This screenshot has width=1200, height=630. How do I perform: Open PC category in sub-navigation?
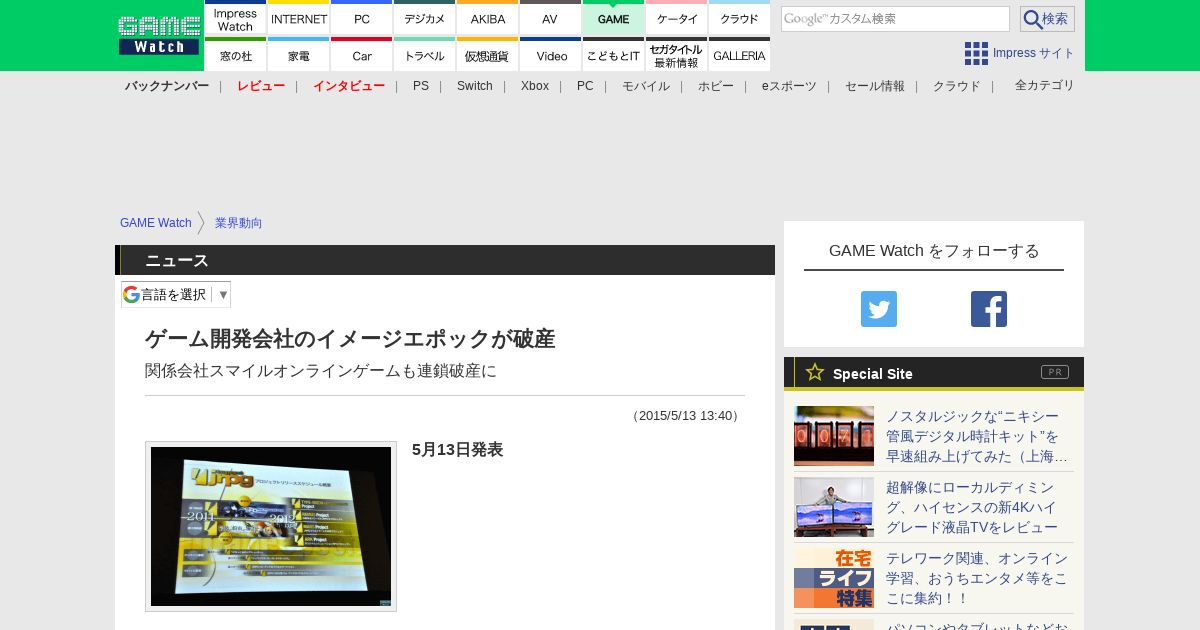pyautogui.click(x=585, y=86)
